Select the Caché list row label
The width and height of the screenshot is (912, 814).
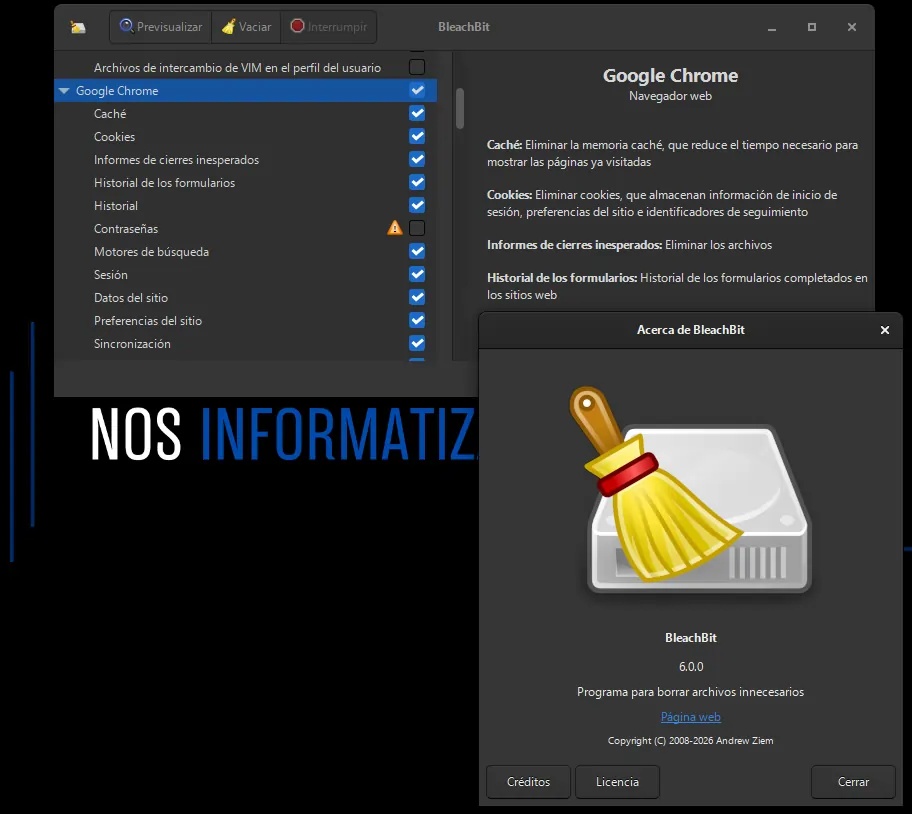coord(110,114)
